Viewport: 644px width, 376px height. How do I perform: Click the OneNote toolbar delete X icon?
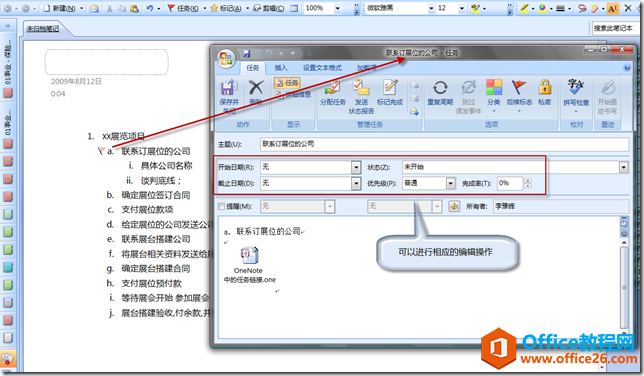pyautogui.click(x=628, y=8)
